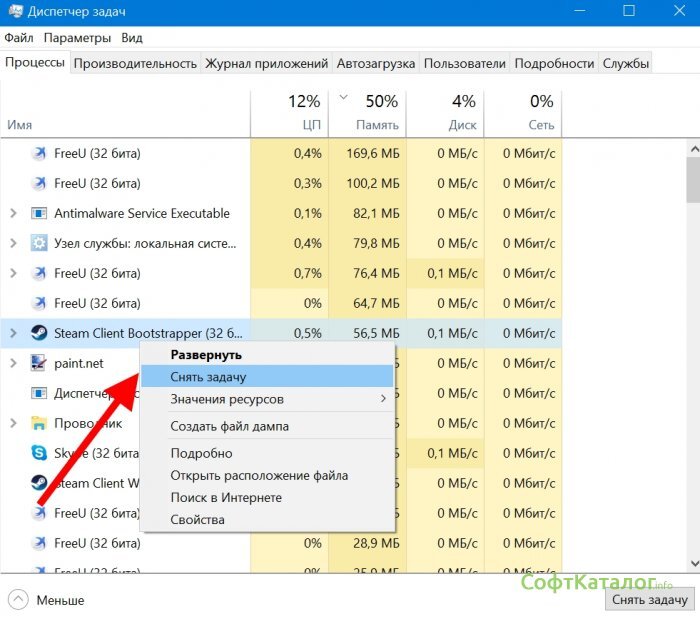
Task: Expand the FreeU process with 0,7% CPU
Action: (x=13, y=273)
